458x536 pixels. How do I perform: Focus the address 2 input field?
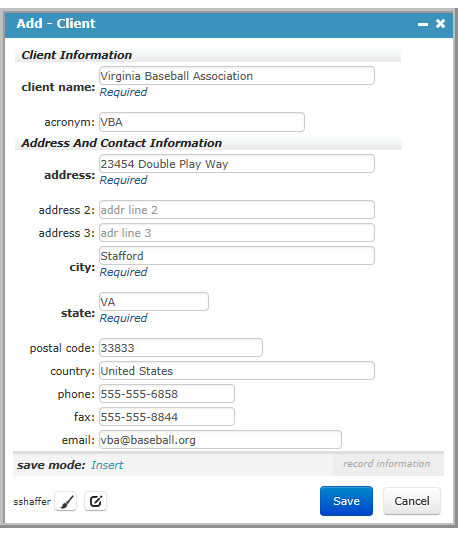click(x=237, y=210)
